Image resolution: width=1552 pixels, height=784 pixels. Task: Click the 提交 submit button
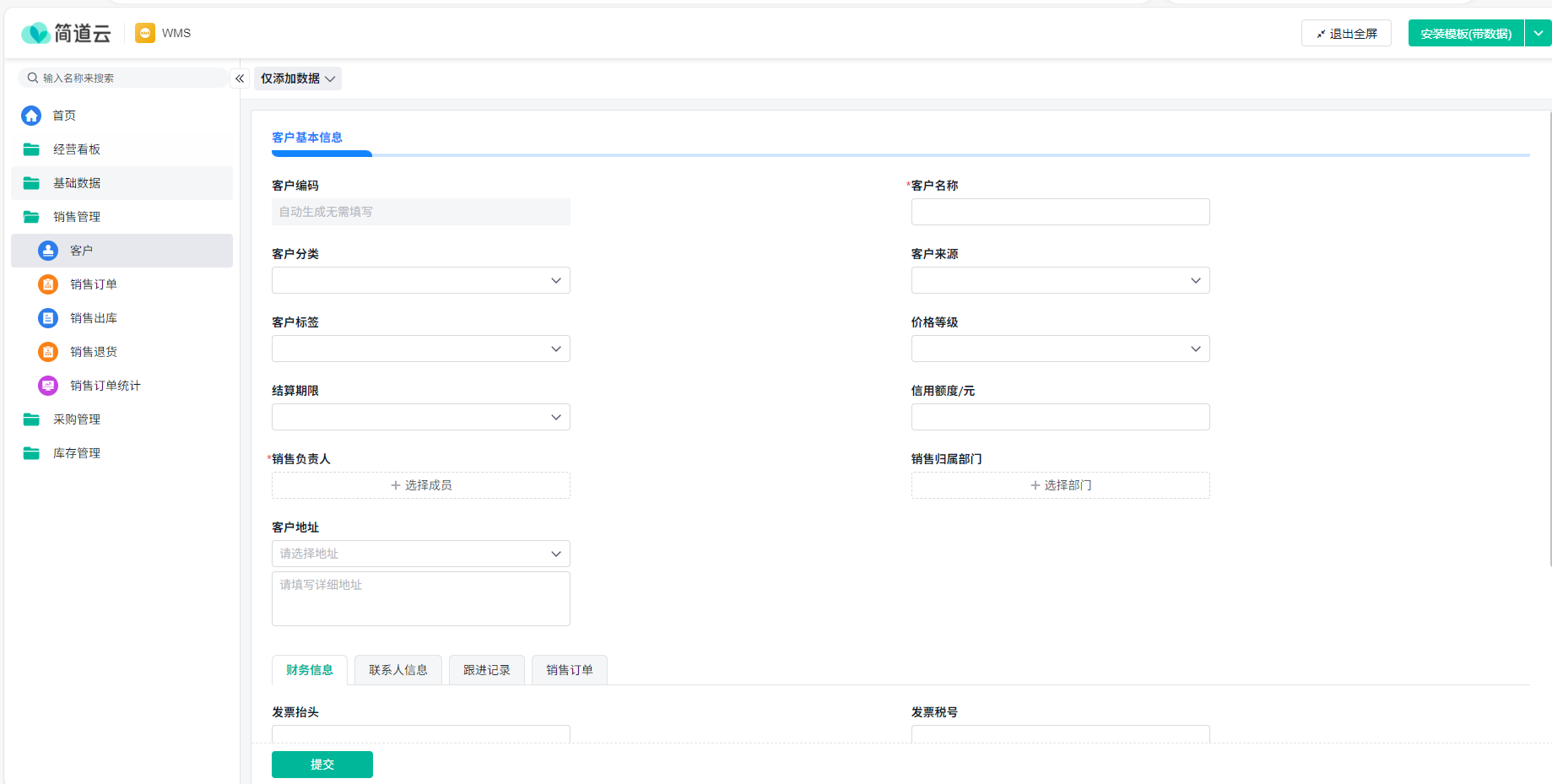(x=322, y=765)
